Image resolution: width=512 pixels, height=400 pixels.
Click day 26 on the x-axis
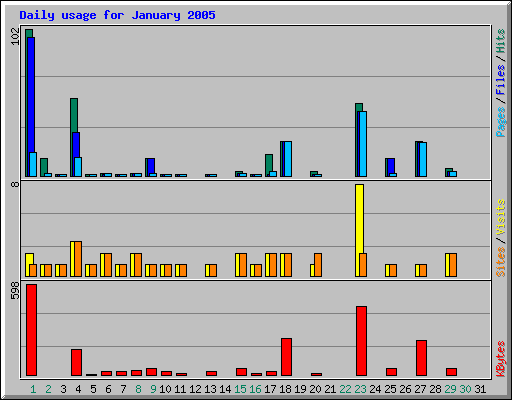[405, 389]
